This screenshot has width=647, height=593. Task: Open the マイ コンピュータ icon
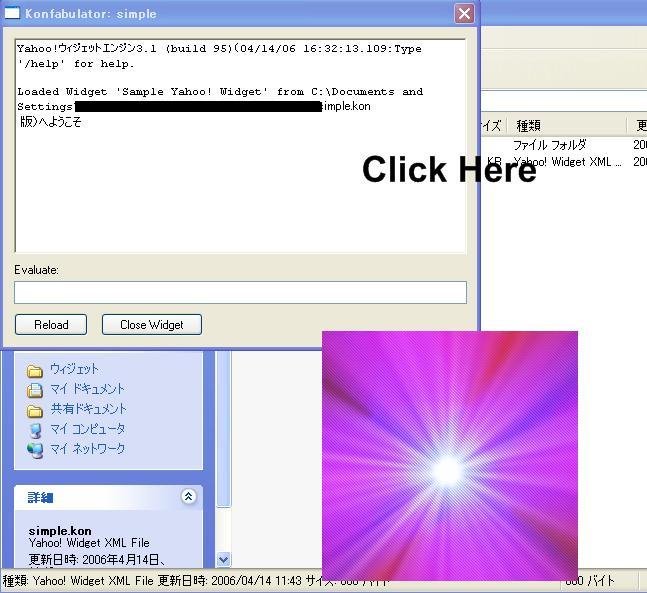35,430
